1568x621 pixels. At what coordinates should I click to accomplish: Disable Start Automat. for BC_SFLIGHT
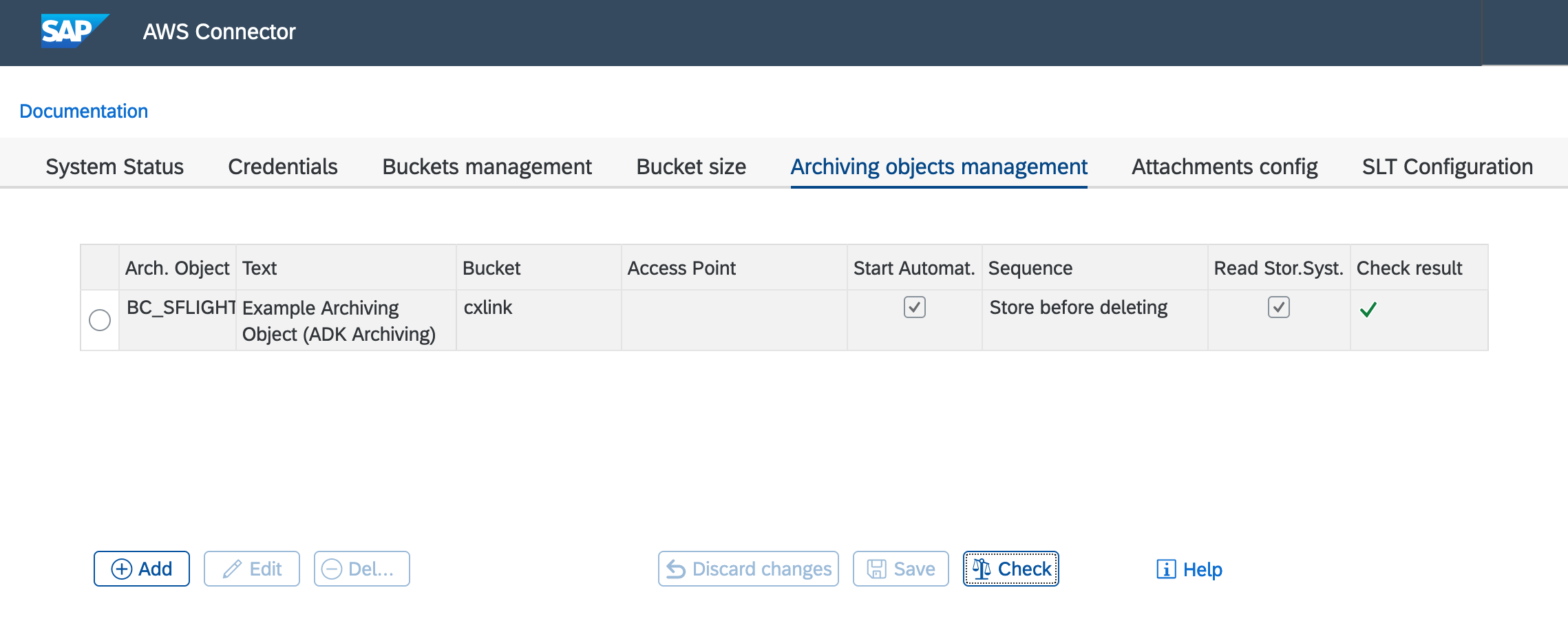pyautogui.click(x=914, y=308)
